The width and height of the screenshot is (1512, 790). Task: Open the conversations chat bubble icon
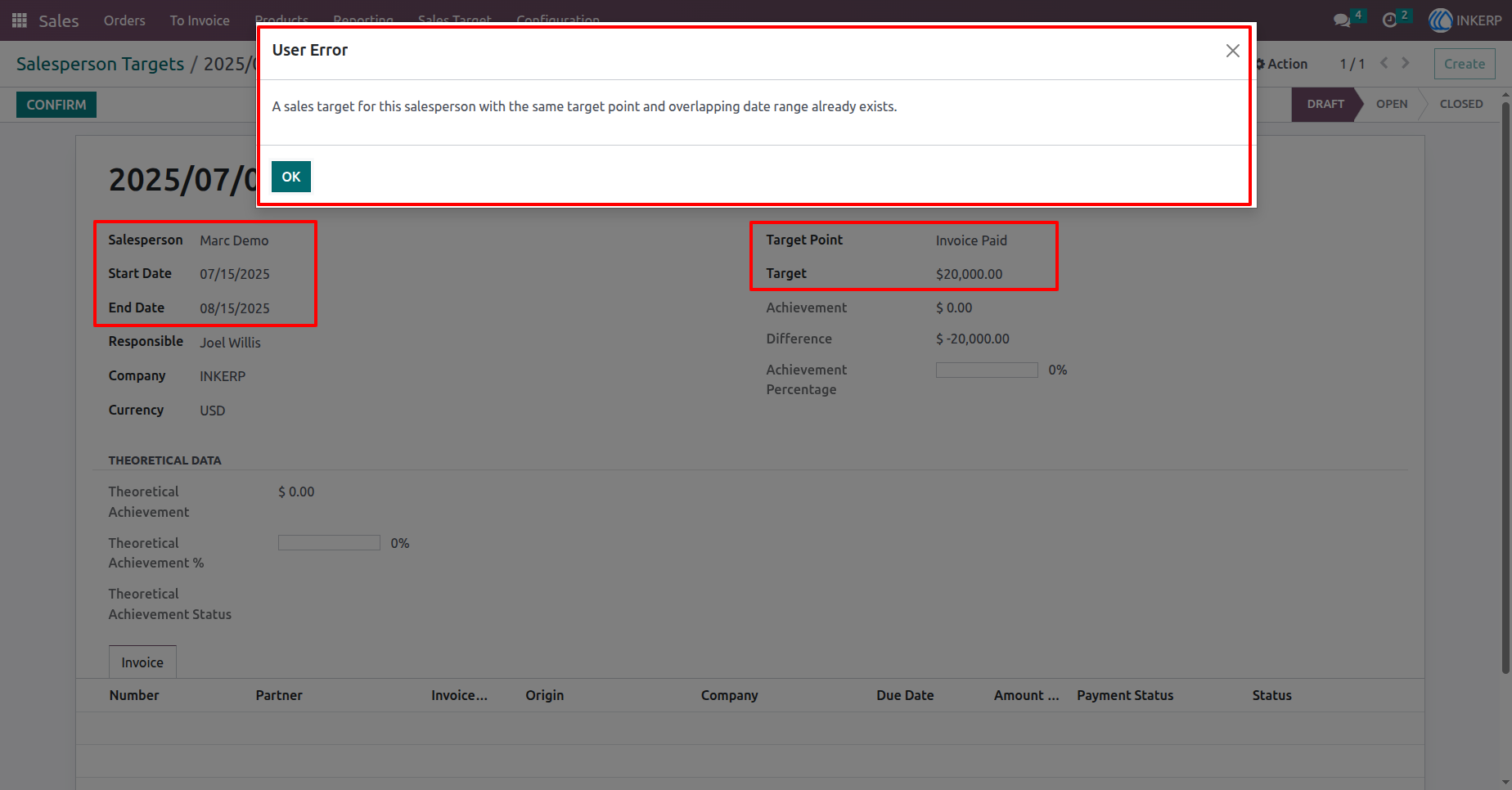pyautogui.click(x=1342, y=20)
